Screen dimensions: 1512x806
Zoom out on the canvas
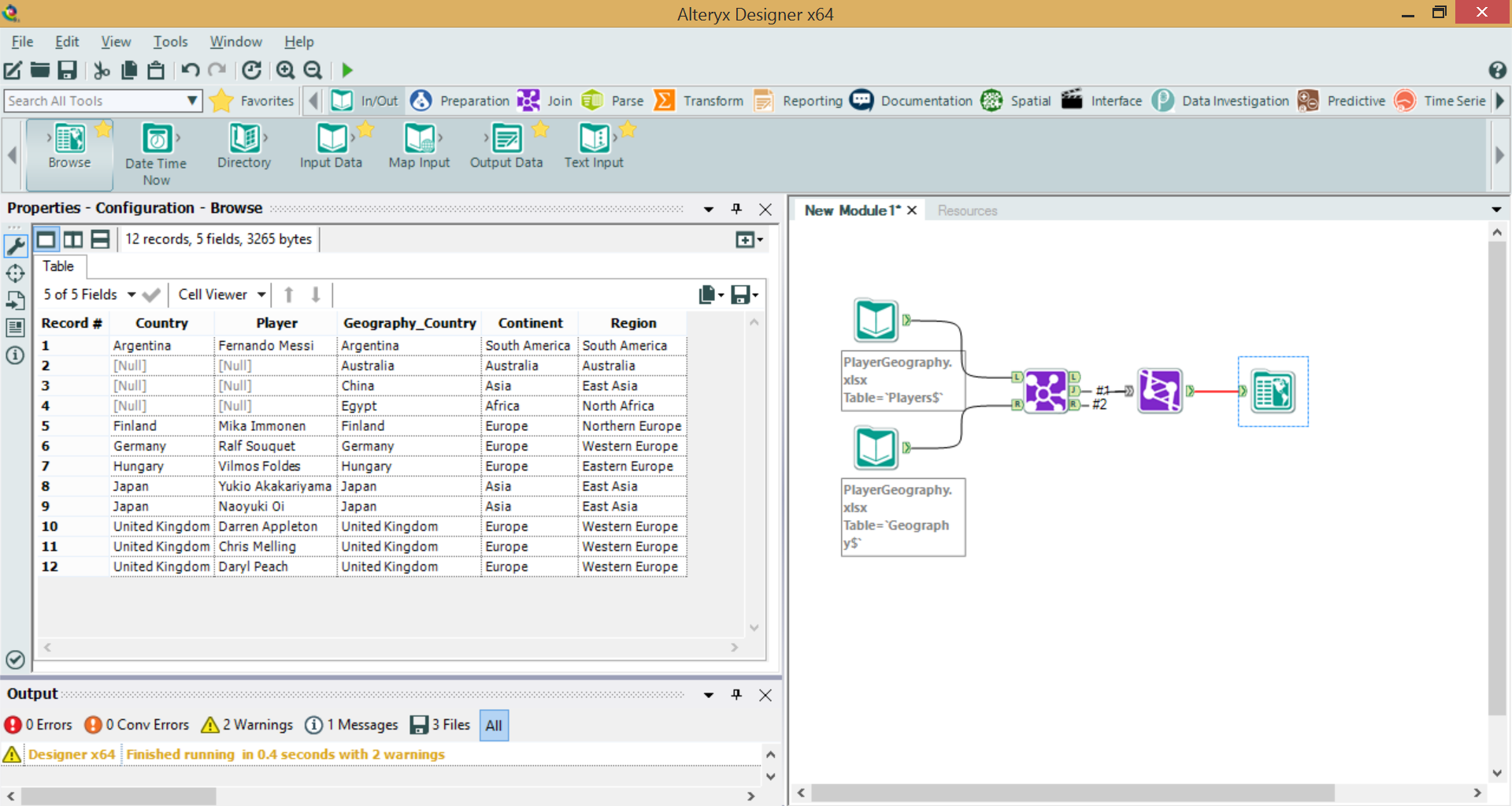[x=313, y=70]
